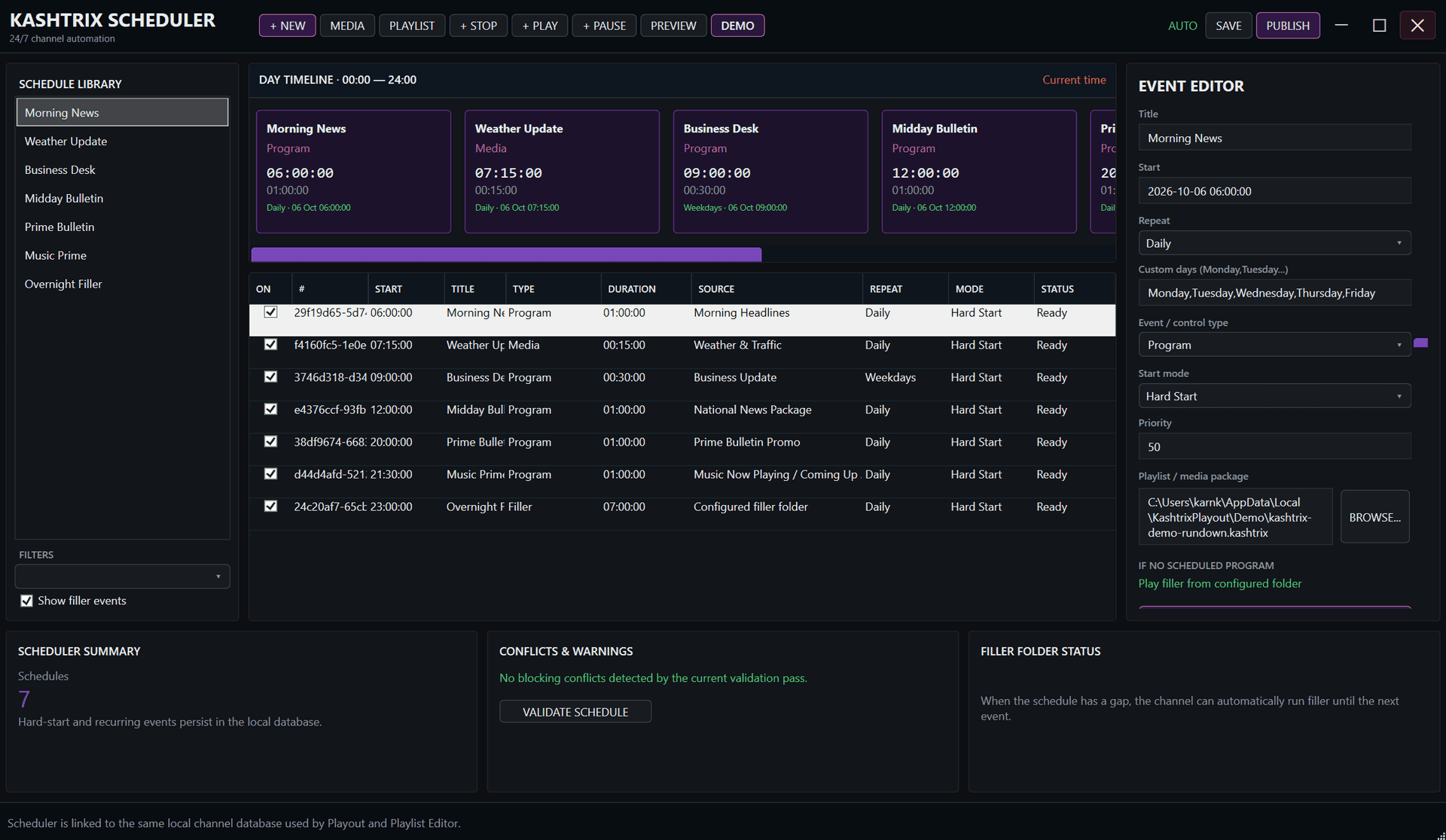The height and width of the screenshot is (840, 1446).
Task: Open the FILTERS dropdown
Action: pyautogui.click(x=122, y=577)
